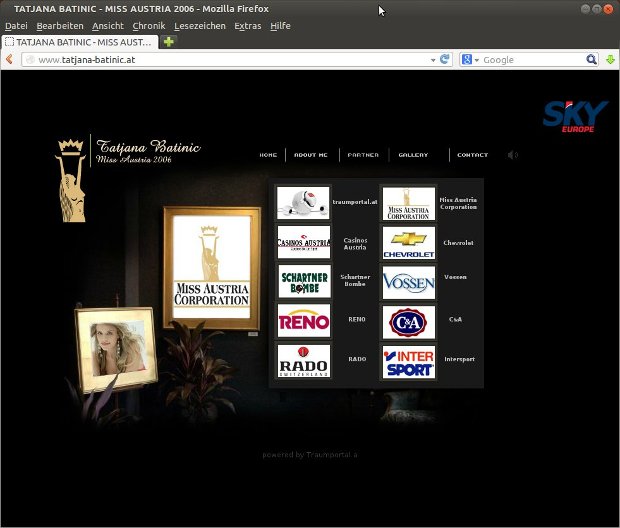Follow the powered by Traumportal link
The height and width of the screenshot is (528, 620).
tap(310, 455)
